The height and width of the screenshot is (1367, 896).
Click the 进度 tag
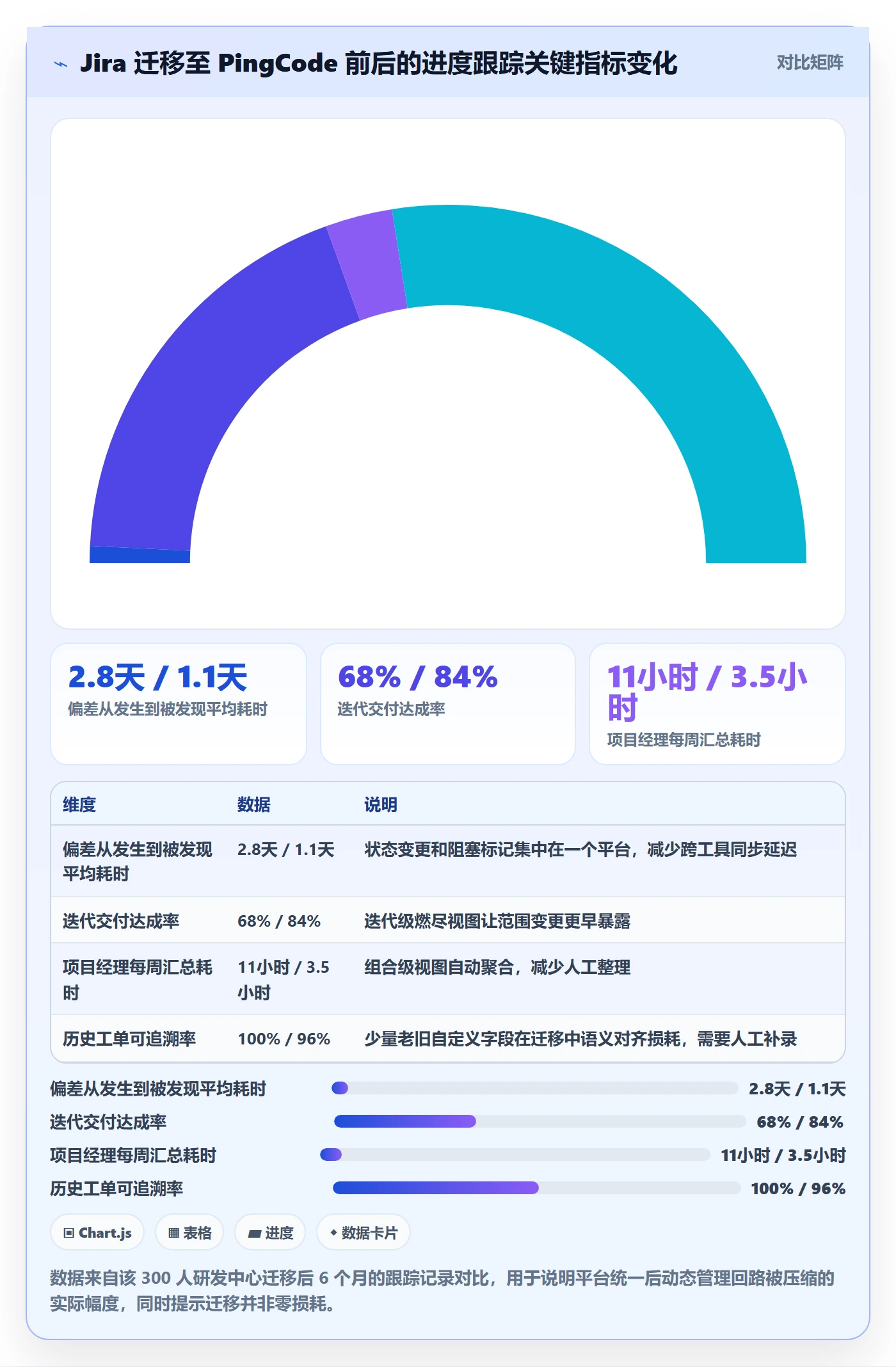[x=270, y=1233]
